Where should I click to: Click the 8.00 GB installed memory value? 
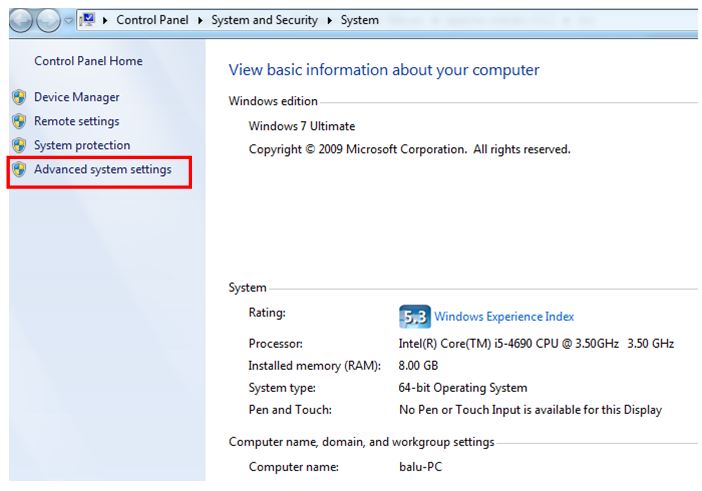[x=418, y=365]
